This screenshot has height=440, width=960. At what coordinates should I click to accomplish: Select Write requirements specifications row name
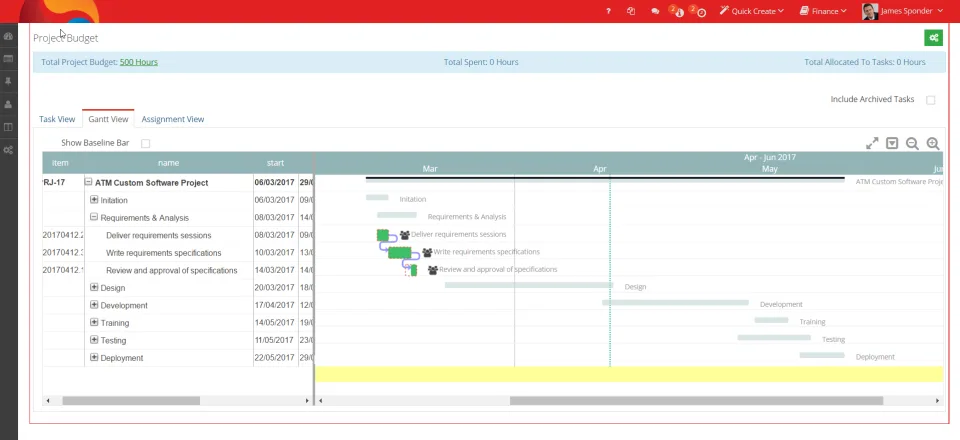[163, 253]
